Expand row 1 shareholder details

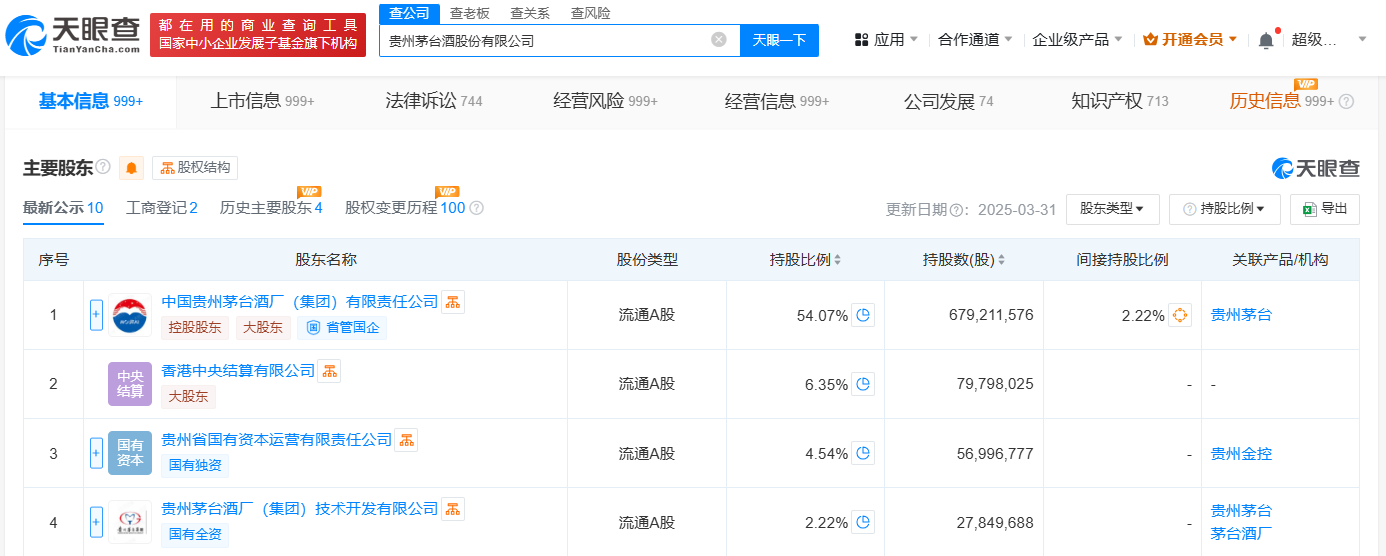tap(96, 315)
